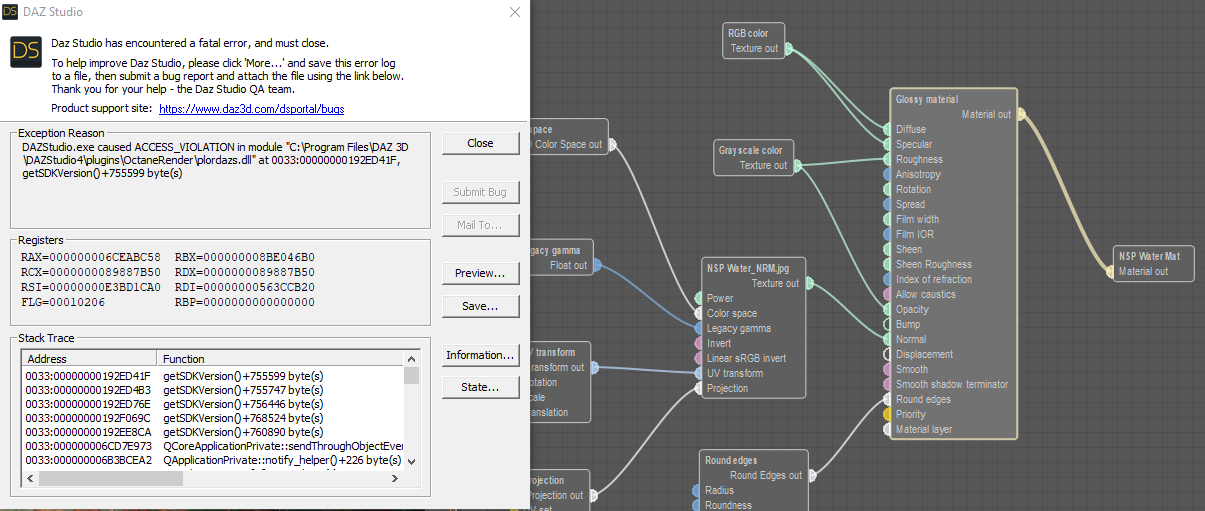Click the Bump input pin on Glossy material

(x=887, y=324)
